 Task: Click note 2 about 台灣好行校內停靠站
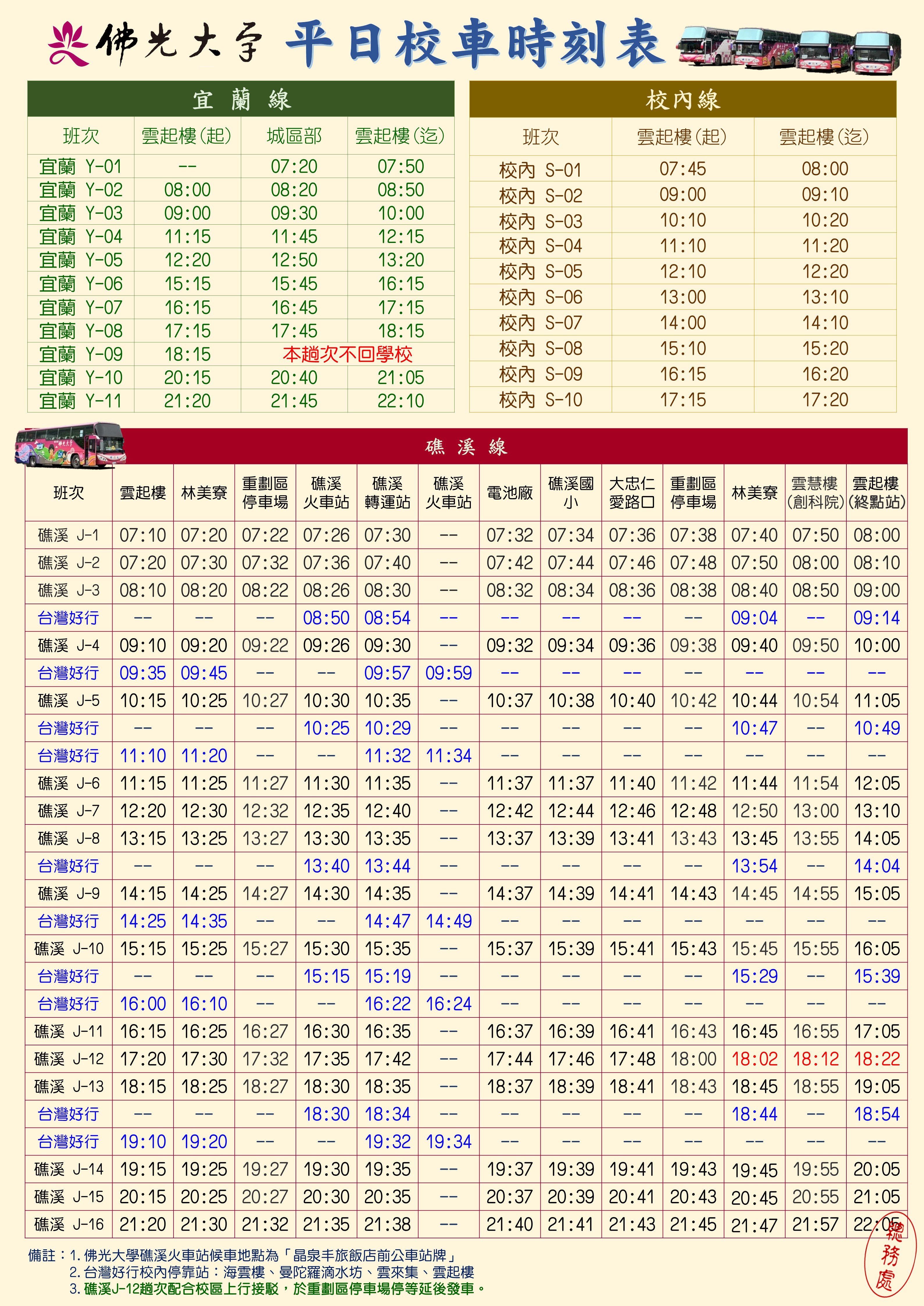272,1272
